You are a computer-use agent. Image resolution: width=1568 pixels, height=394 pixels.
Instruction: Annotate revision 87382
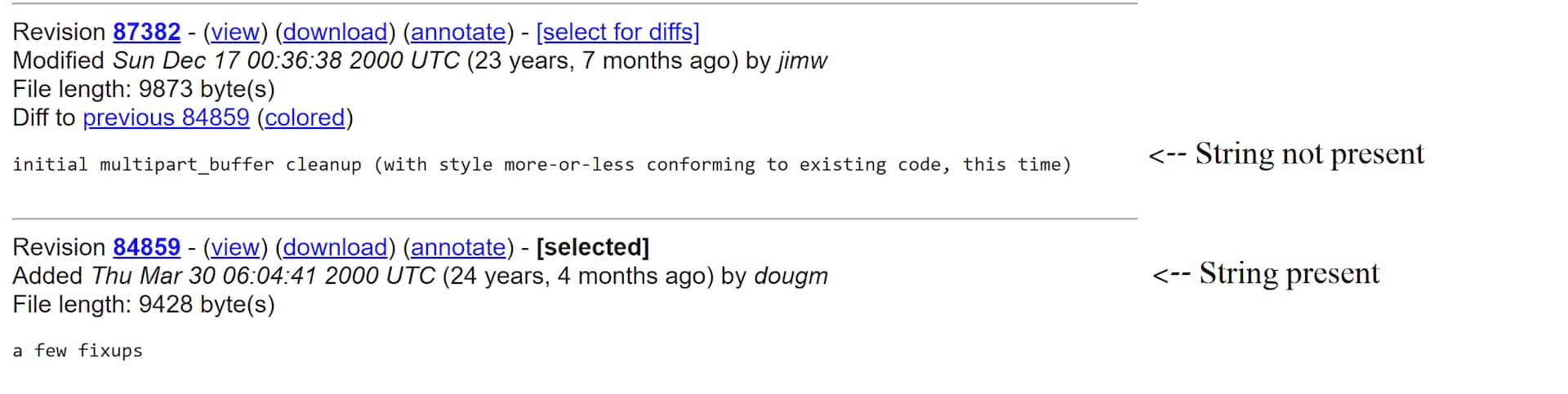click(x=458, y=32)
